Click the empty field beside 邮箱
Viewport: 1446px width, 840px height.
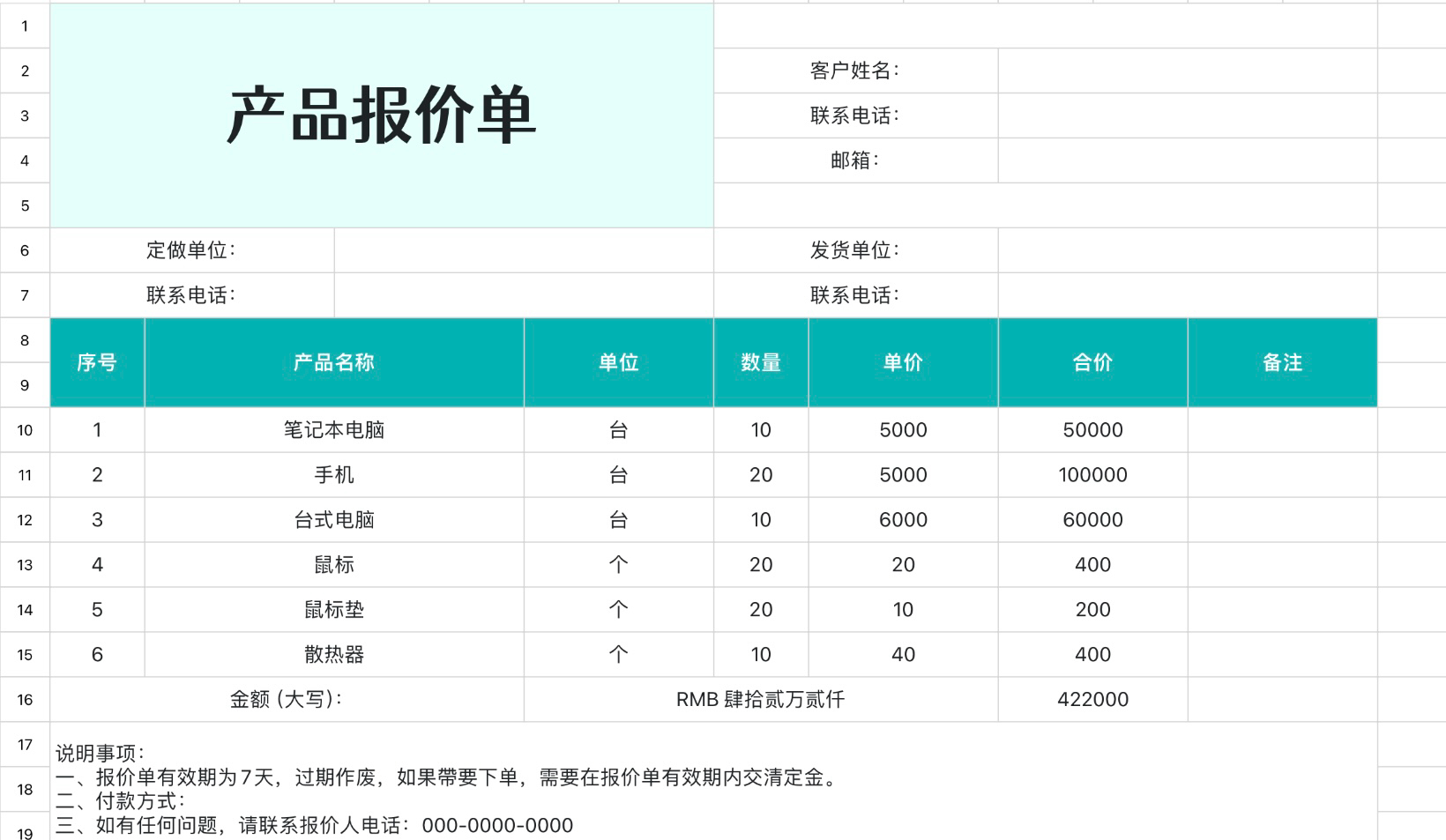click(x=1188, y=160)
